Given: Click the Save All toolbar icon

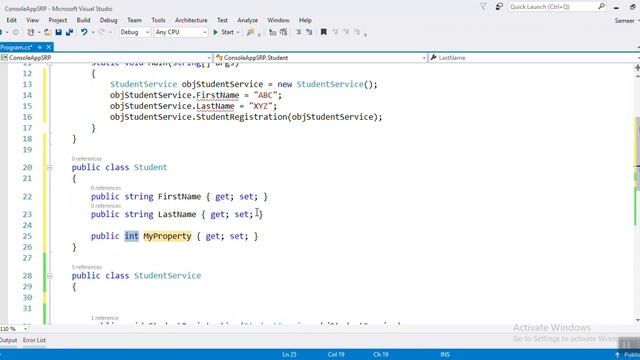Looking at the screenshot, I should (x=69, y=32).
